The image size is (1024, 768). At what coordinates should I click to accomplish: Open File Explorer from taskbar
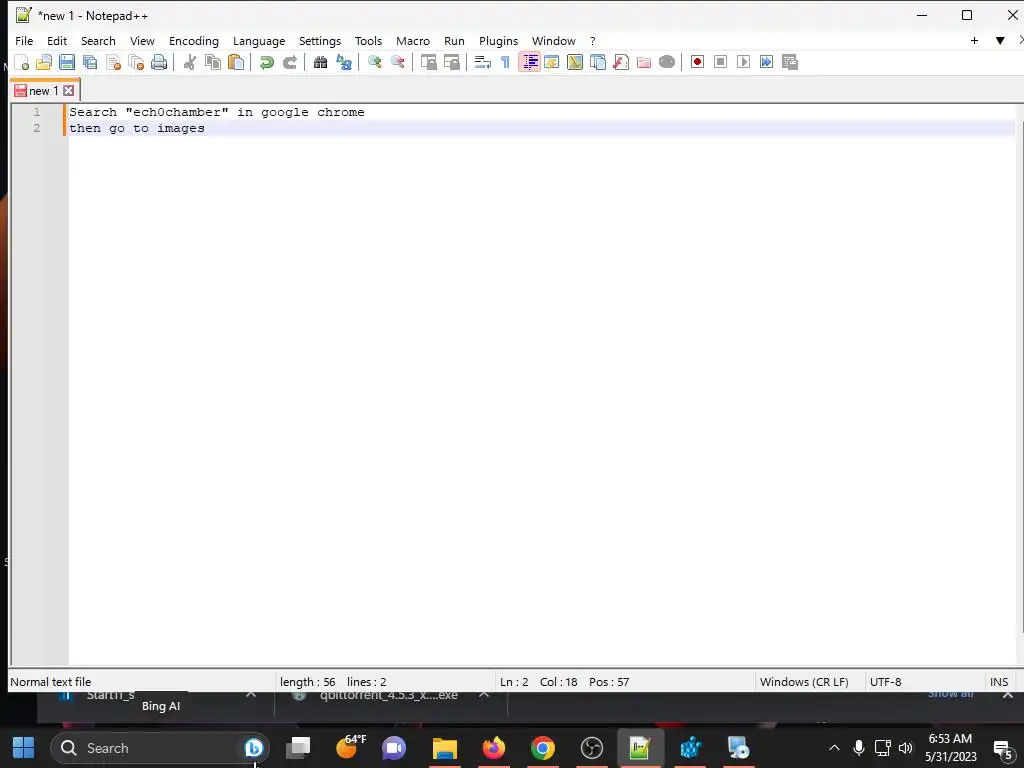click(x=445, y=748)
